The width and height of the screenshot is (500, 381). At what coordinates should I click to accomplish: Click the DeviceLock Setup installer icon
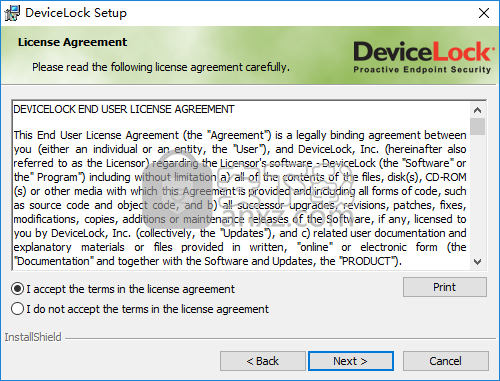coord(12,13)
